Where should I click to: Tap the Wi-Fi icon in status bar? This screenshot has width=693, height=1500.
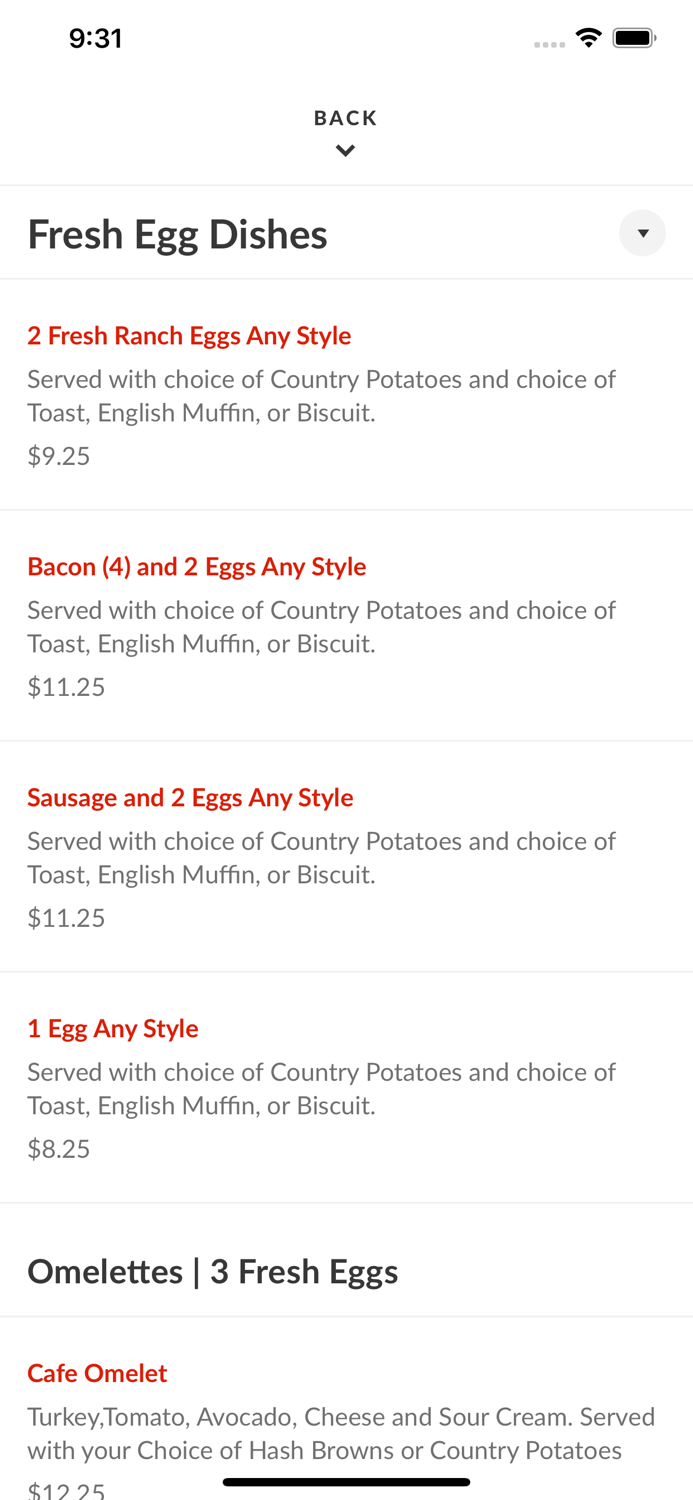[588, 38]
